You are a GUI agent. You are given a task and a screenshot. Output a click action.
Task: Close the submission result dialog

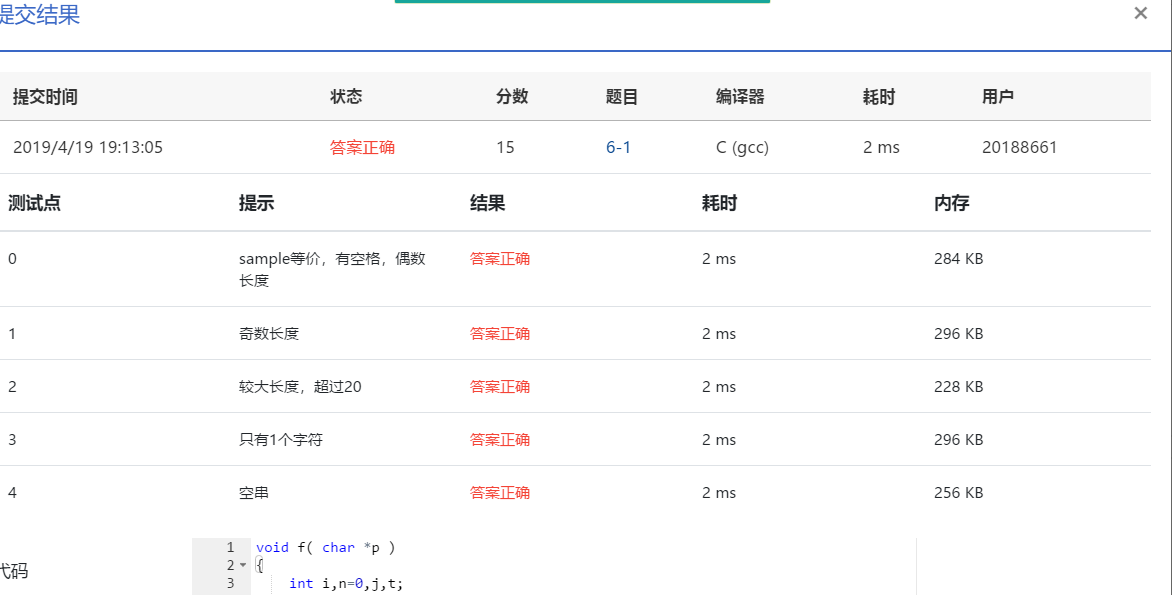click(x=1140, y=13)
